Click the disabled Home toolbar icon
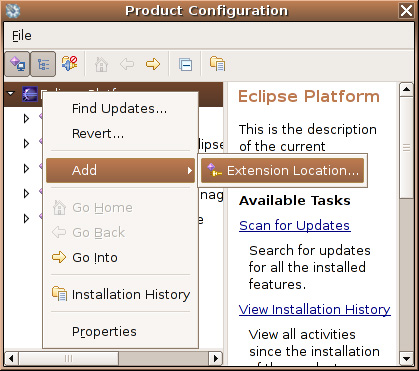 [101, 64]
